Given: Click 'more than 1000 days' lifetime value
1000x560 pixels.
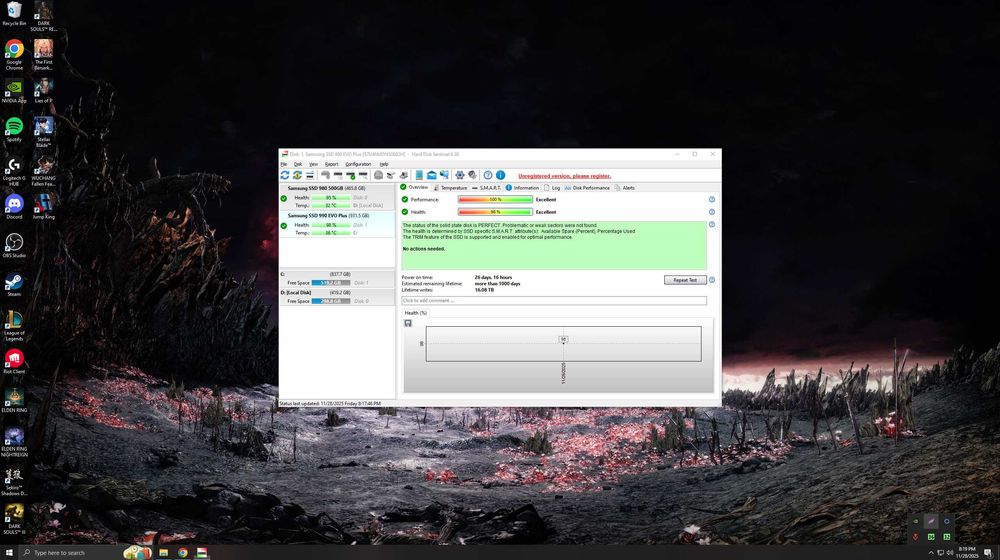Looking at the screenshot, I should pos(497,284).
